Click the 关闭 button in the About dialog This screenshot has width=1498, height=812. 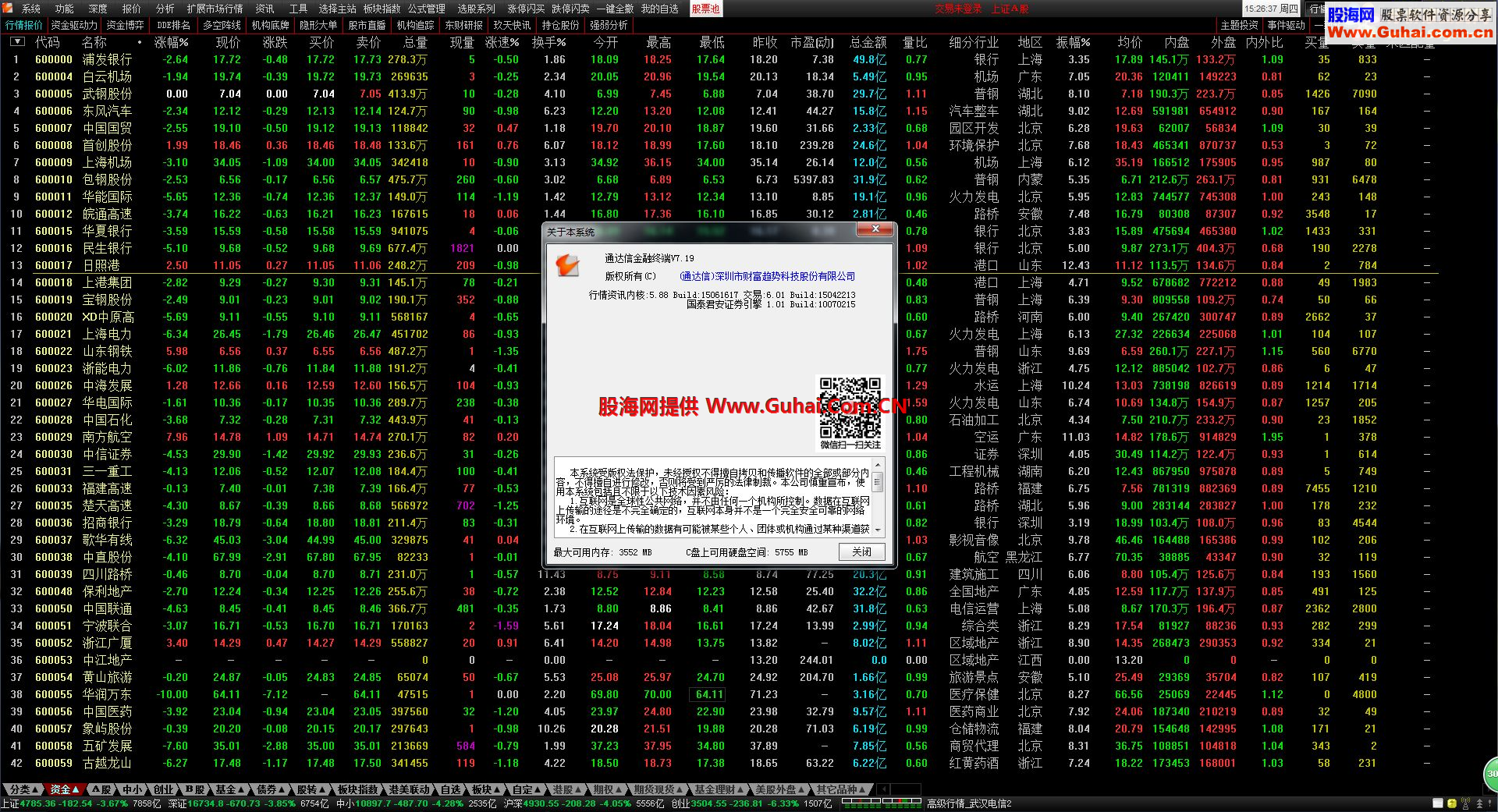coord(862,551)
